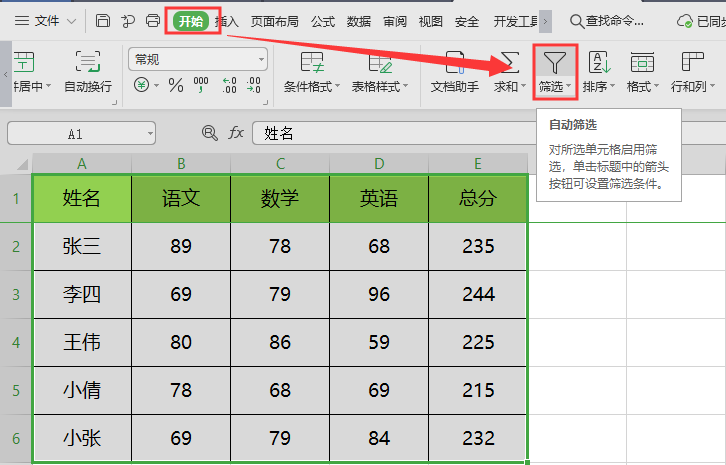Expand the 排序 dropdown arrow

pyautogui.click(x=612, y=86)
